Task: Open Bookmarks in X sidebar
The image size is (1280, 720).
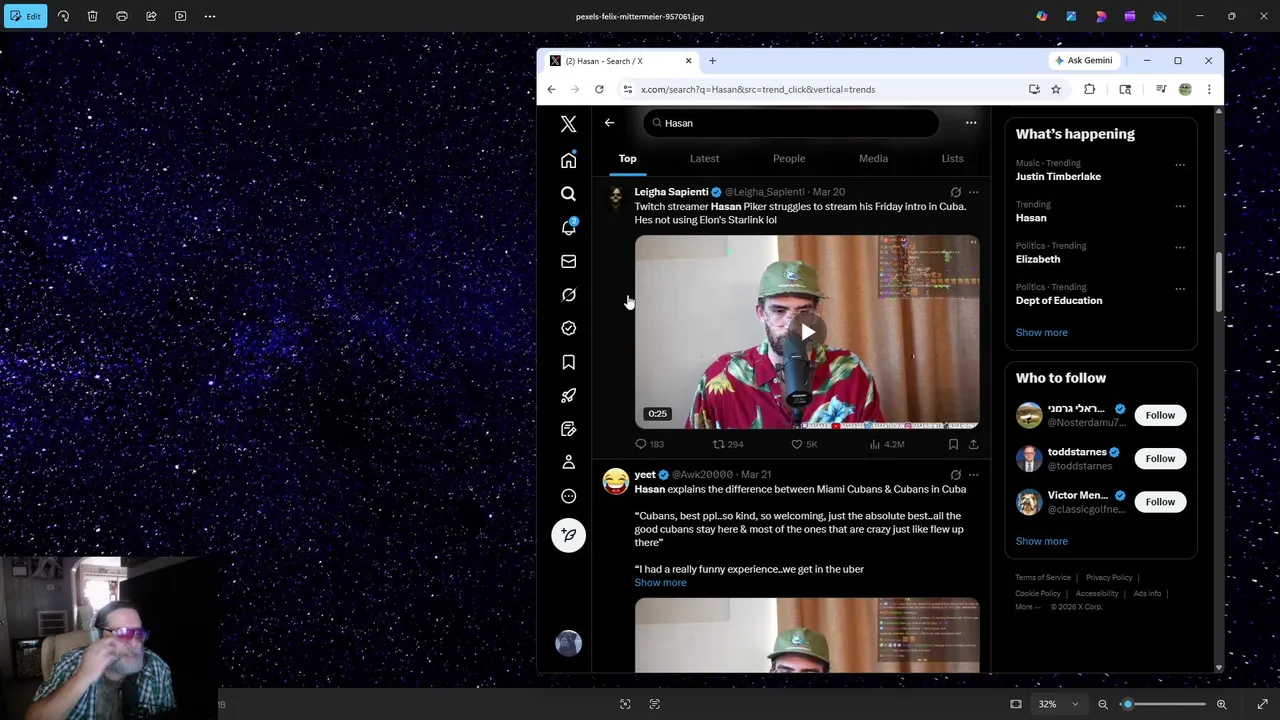Action: coord(568,362)
